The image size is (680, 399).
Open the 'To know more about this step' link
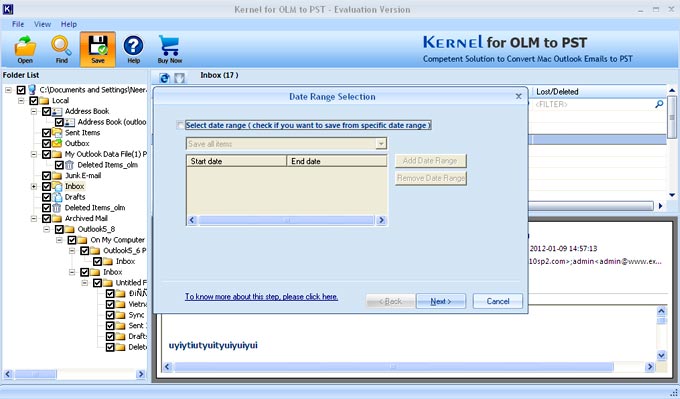[262, 297]
